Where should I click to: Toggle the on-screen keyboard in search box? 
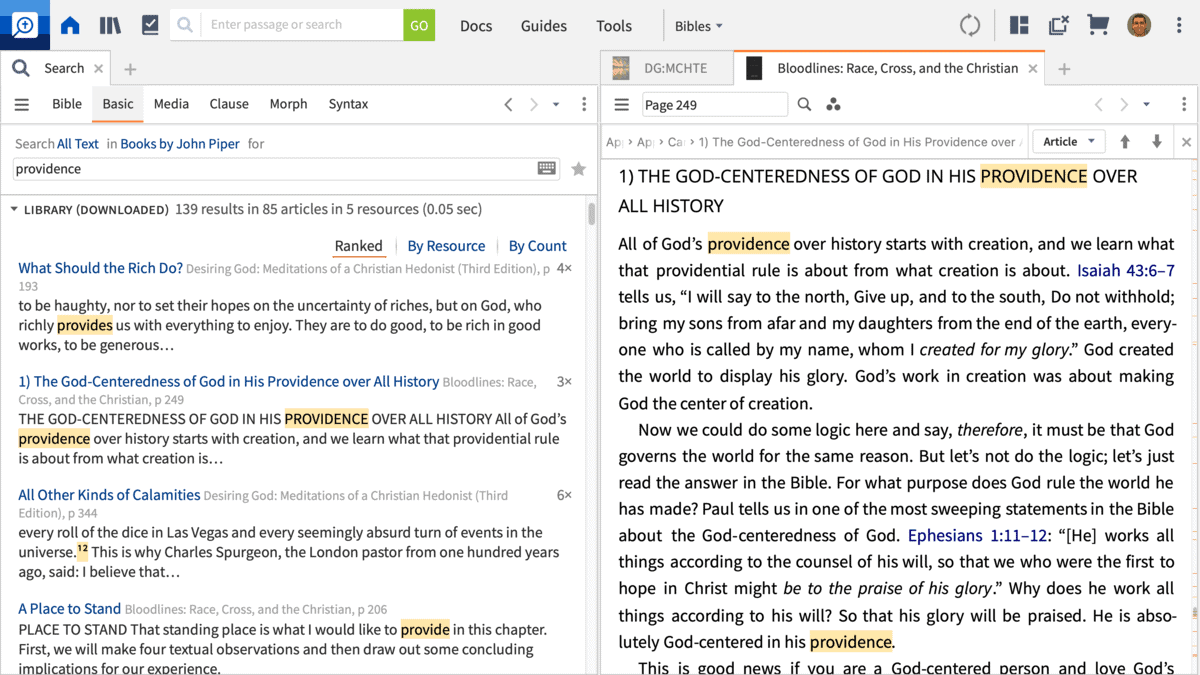click(547, 169)
